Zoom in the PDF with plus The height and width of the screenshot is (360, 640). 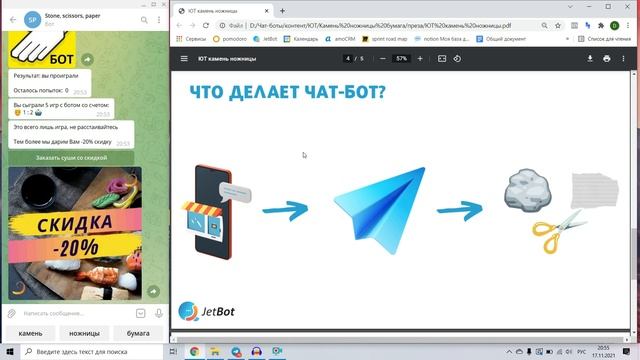pyautogui.click(x=420, y=59)
